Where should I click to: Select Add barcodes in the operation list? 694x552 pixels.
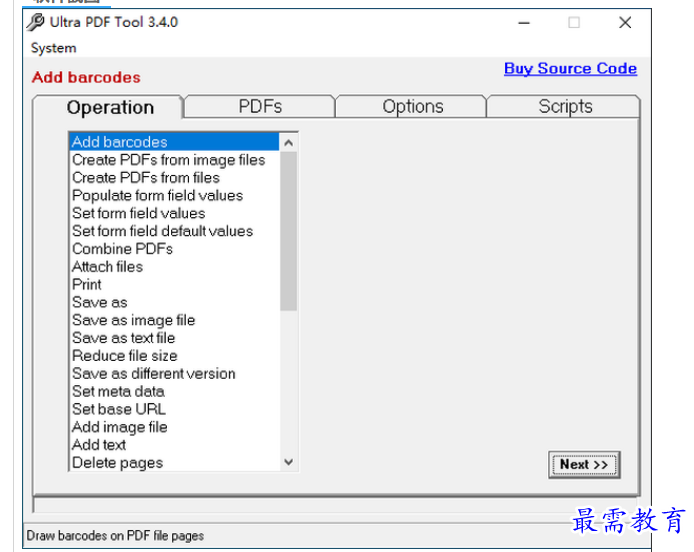coord(174,142)
